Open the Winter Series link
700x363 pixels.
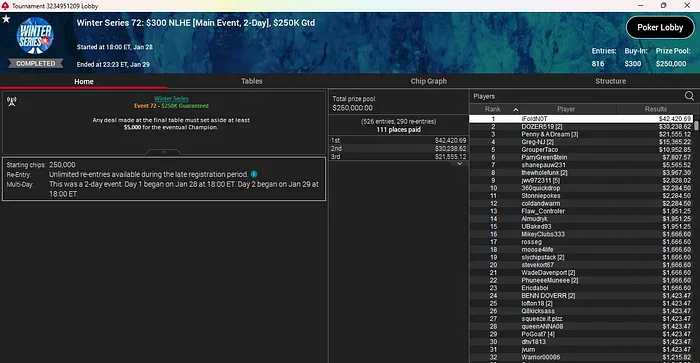(171, 98)
